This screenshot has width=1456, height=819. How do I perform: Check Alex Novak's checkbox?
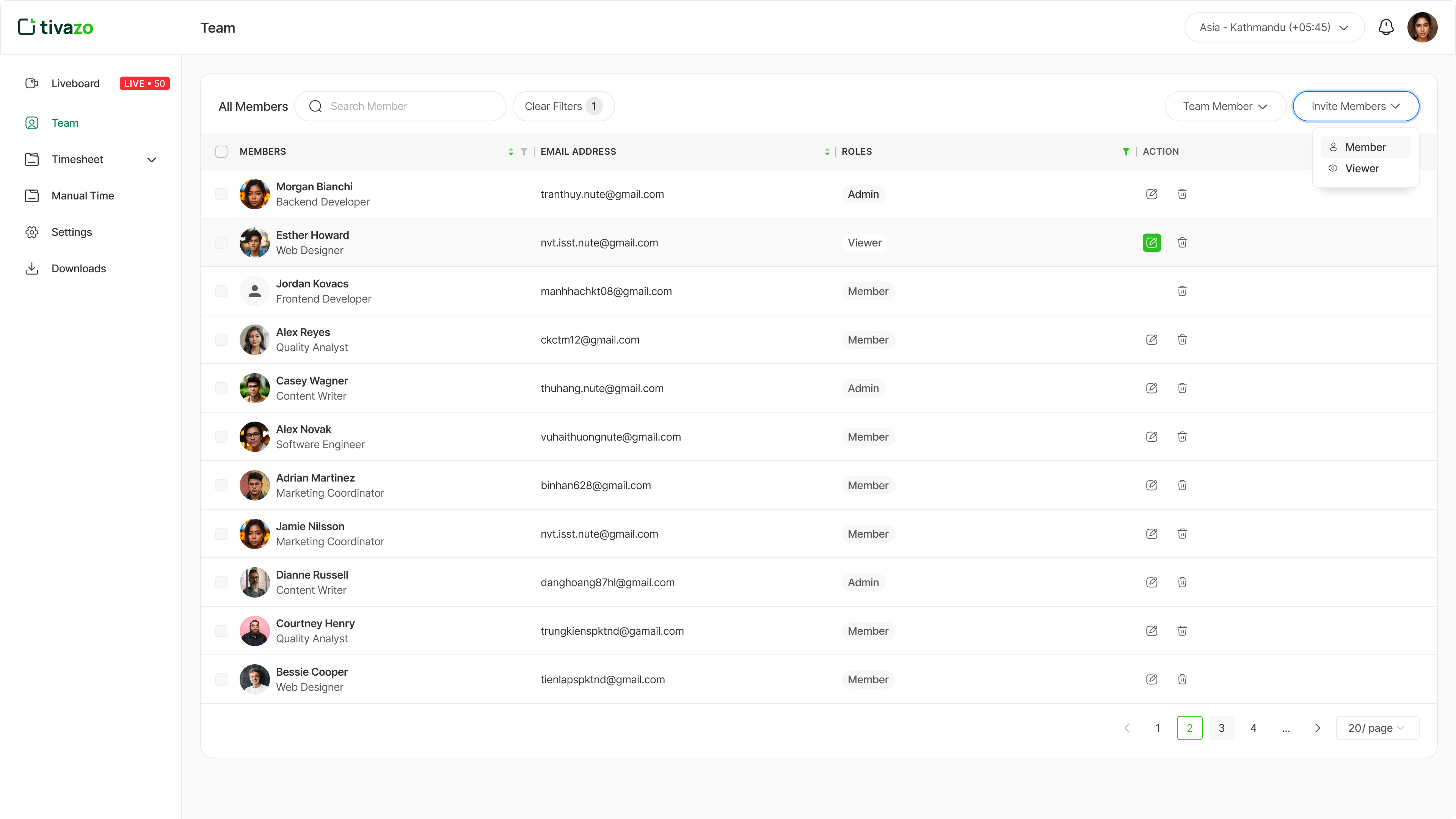pos(221,437)
